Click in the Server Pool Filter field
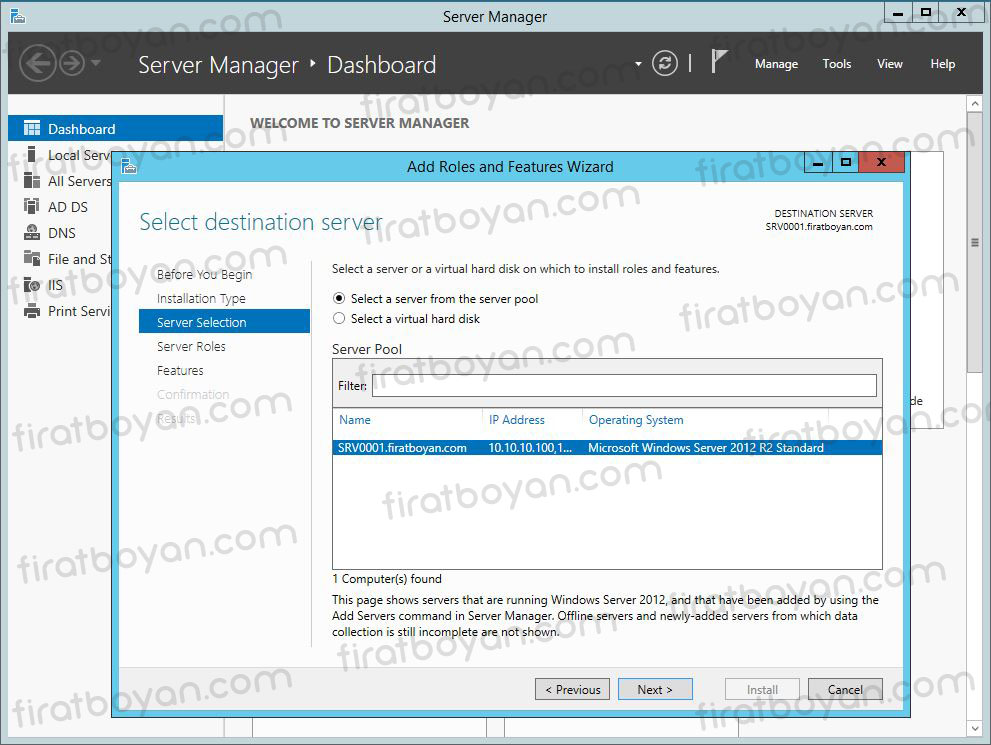Screen dimensions: 991x745 click(624, 385)
